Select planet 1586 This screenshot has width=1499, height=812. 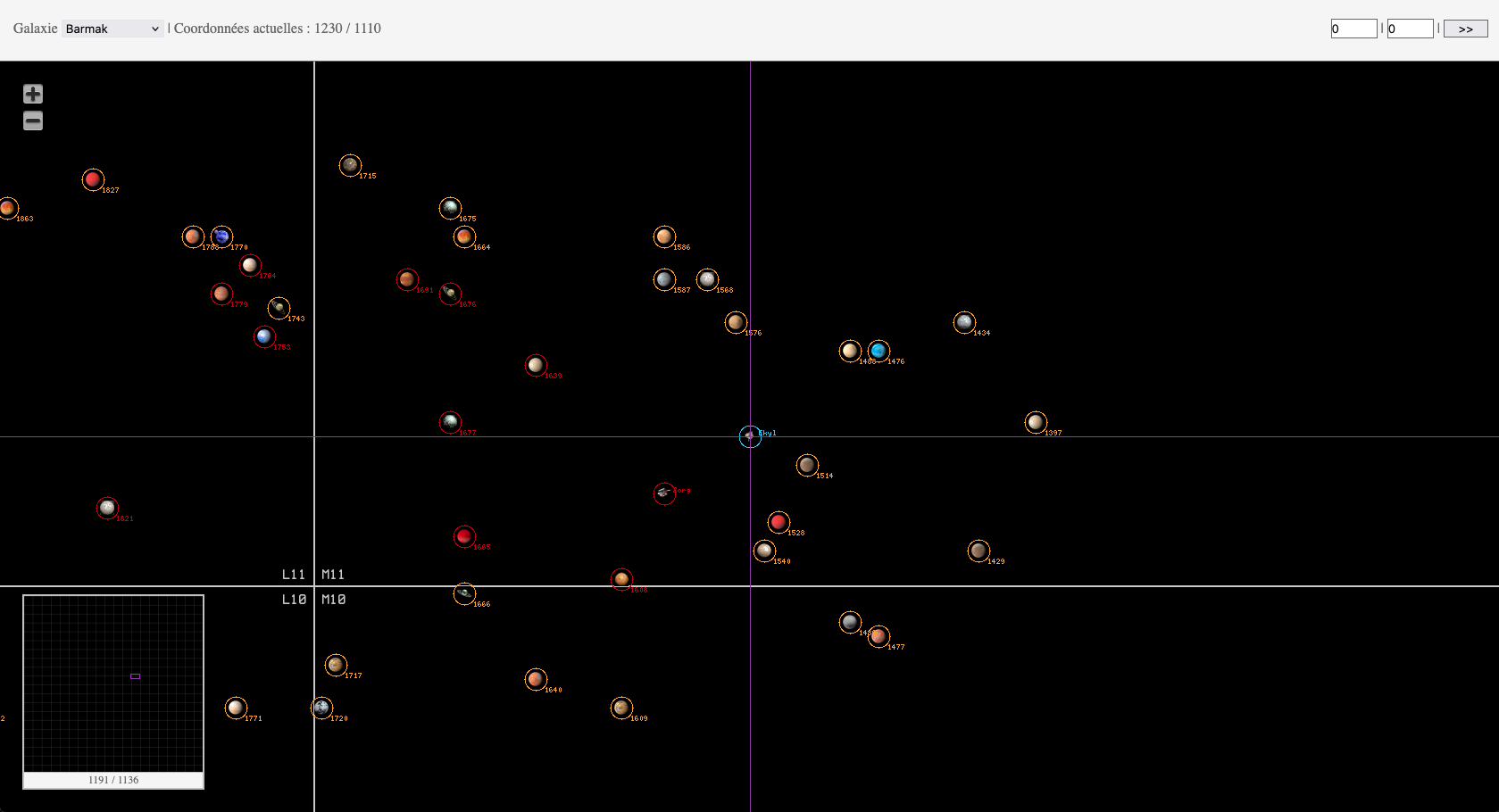(x=664, y=236)
